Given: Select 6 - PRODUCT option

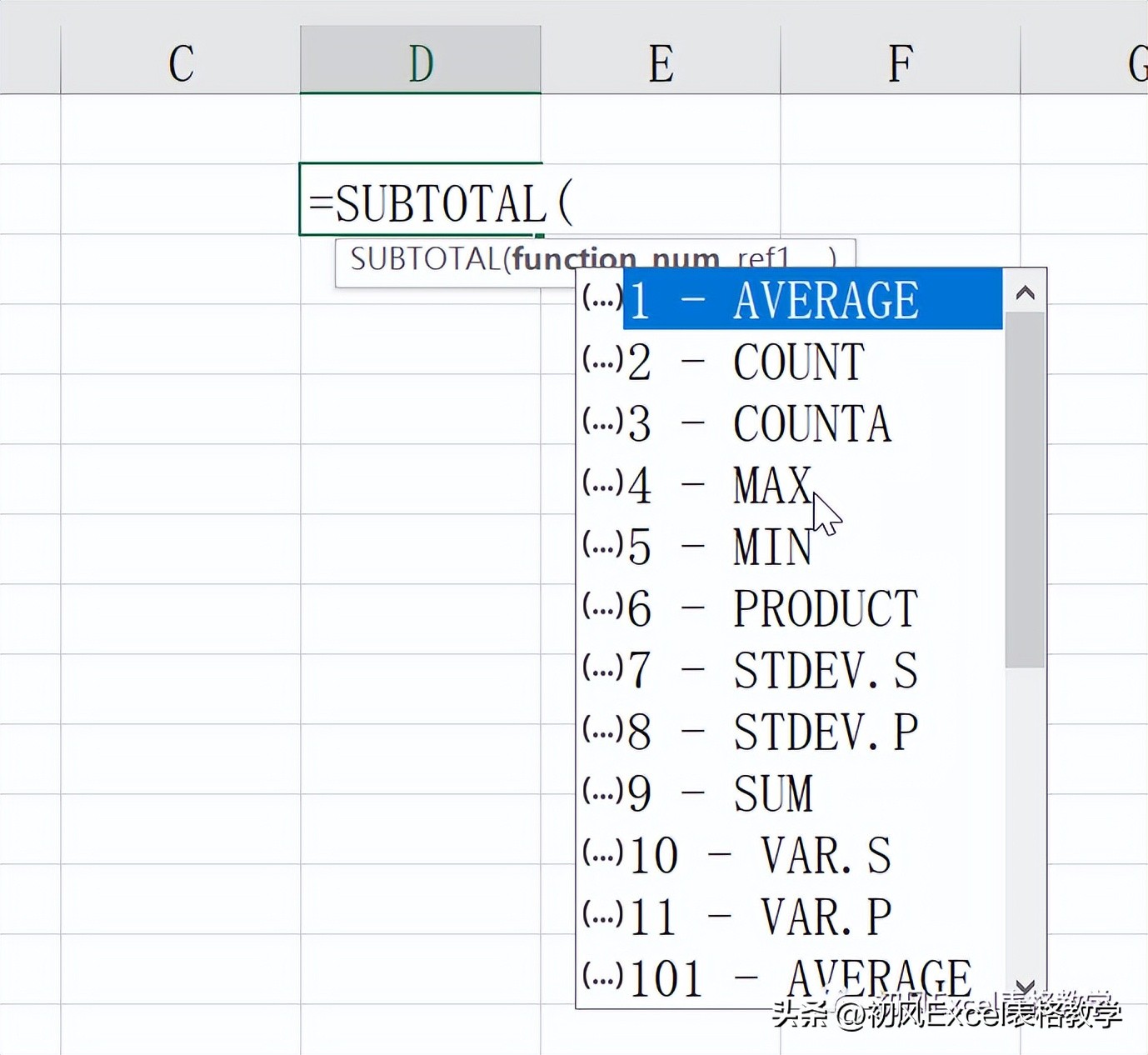Looking at the screenshot, I should pyautogui.click(x=791, y=608).
